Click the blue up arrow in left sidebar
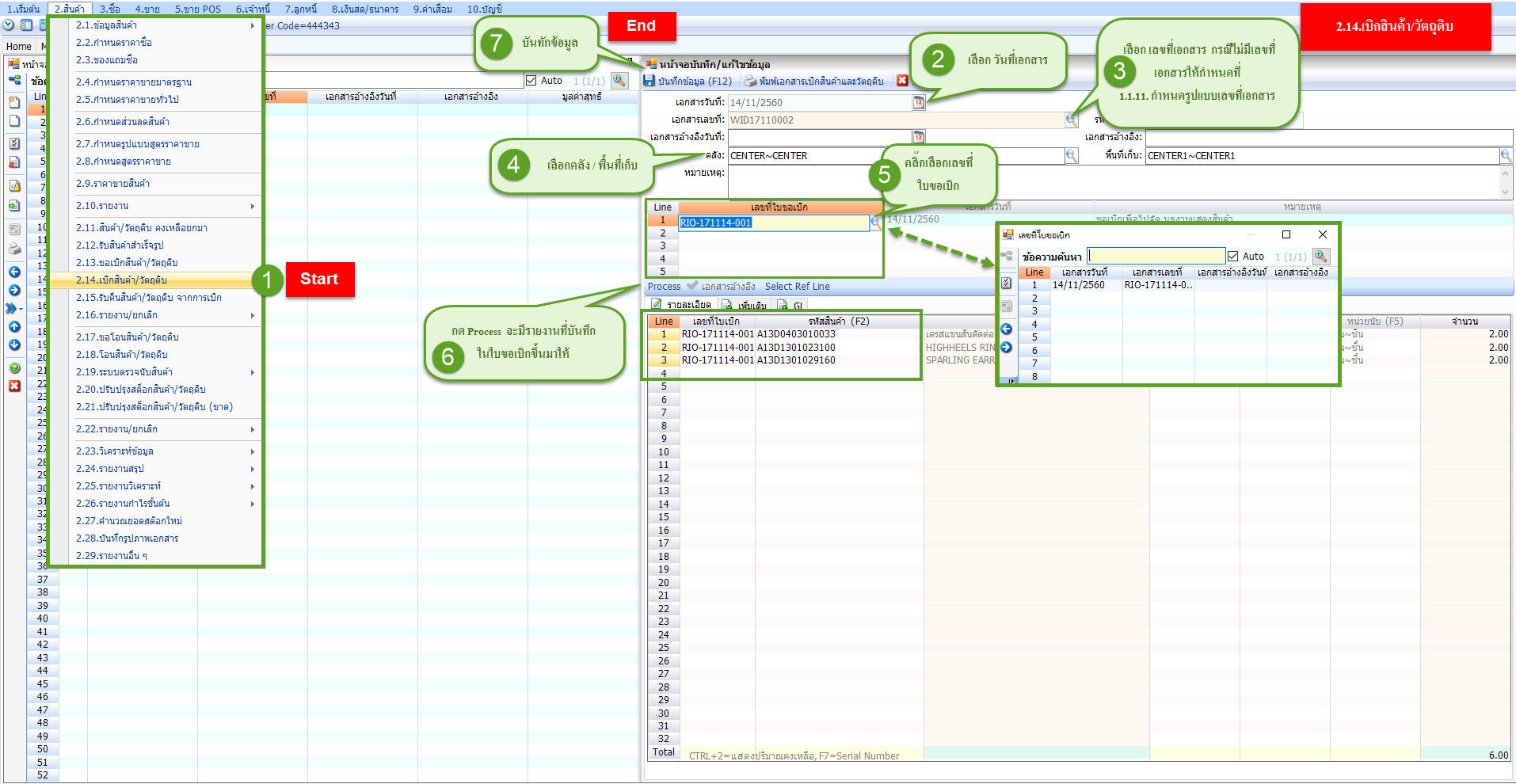The width and height of the screenshot is (1516, 784). [14, 326]
